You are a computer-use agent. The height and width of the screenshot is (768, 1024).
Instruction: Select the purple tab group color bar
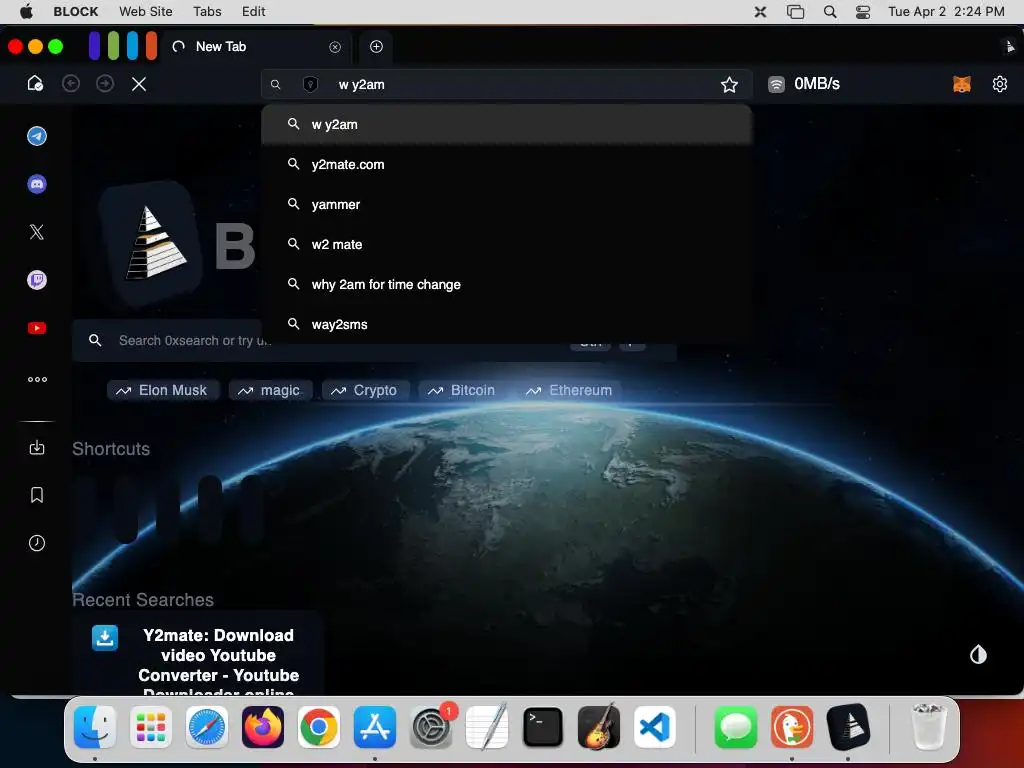[x=95, y=46]
